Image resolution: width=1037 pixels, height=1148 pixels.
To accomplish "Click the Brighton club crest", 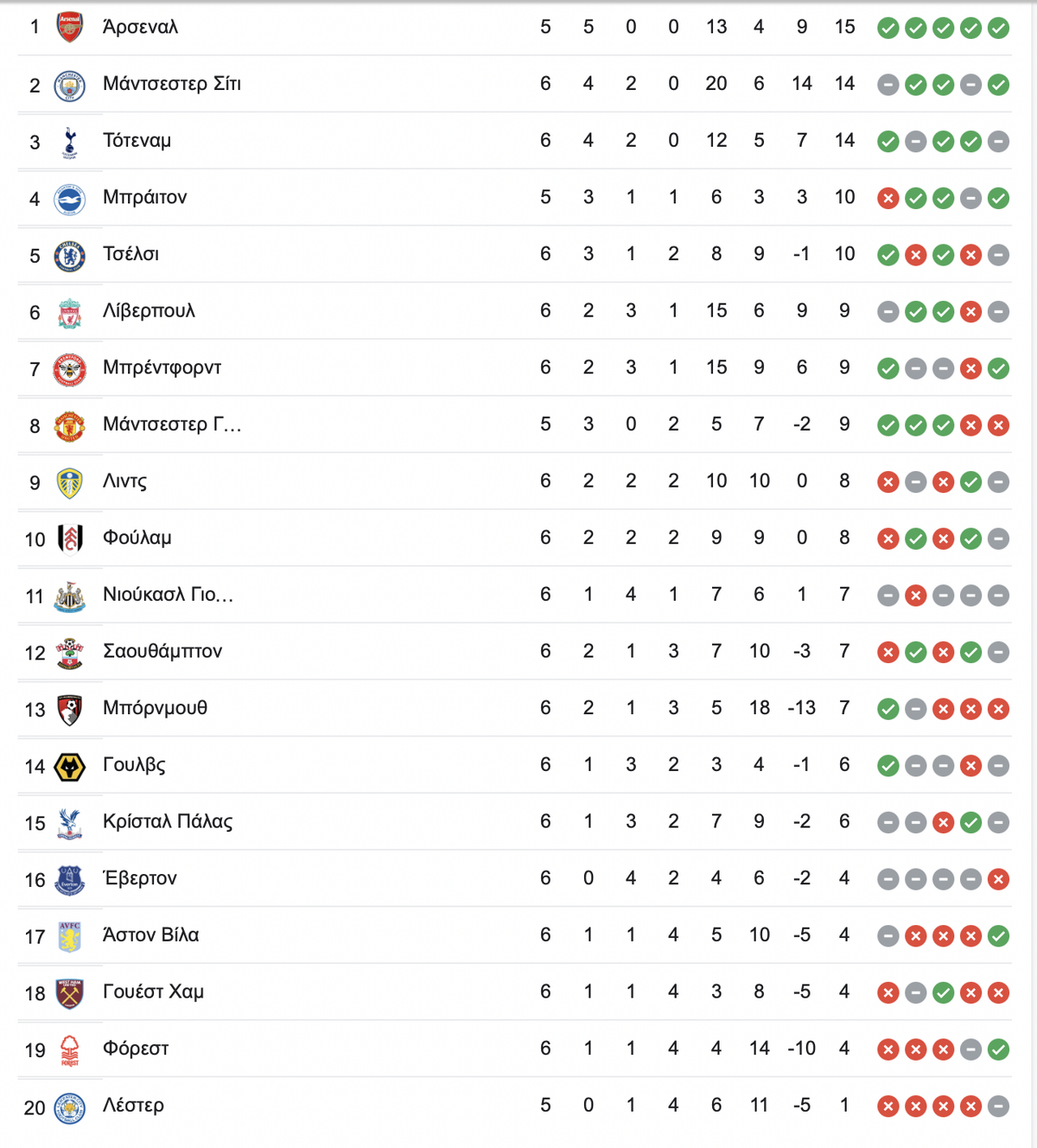I will [x=69, y=199].
